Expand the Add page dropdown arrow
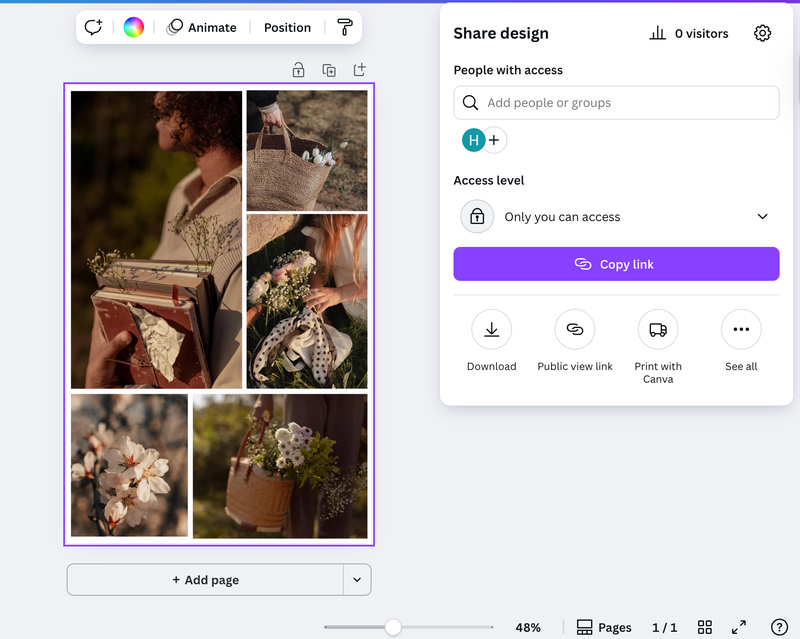The height and width of the screenshot is (639, 800). point(357,580)
